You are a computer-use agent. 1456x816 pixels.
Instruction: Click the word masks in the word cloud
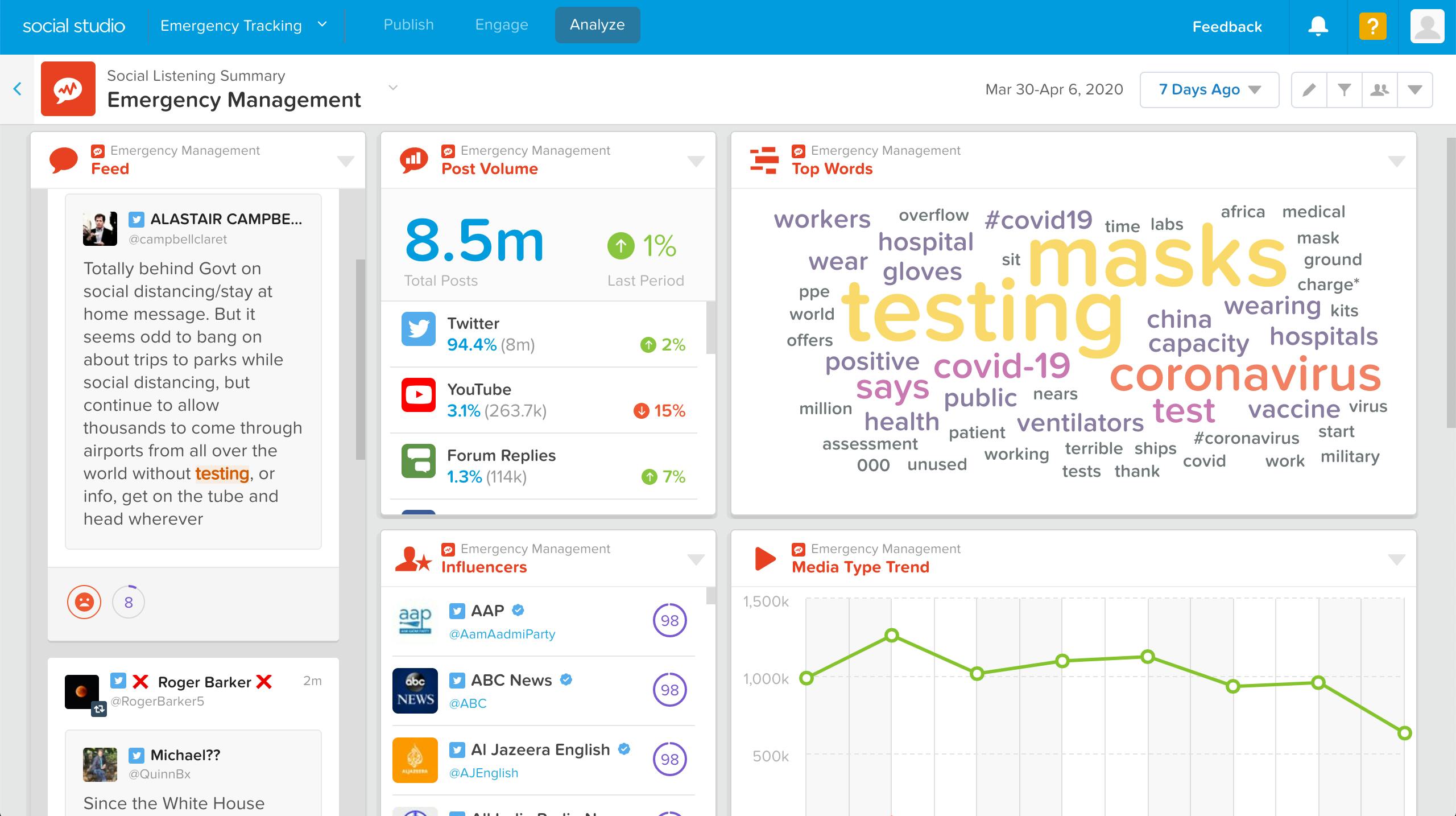[x=1157, y=255]
